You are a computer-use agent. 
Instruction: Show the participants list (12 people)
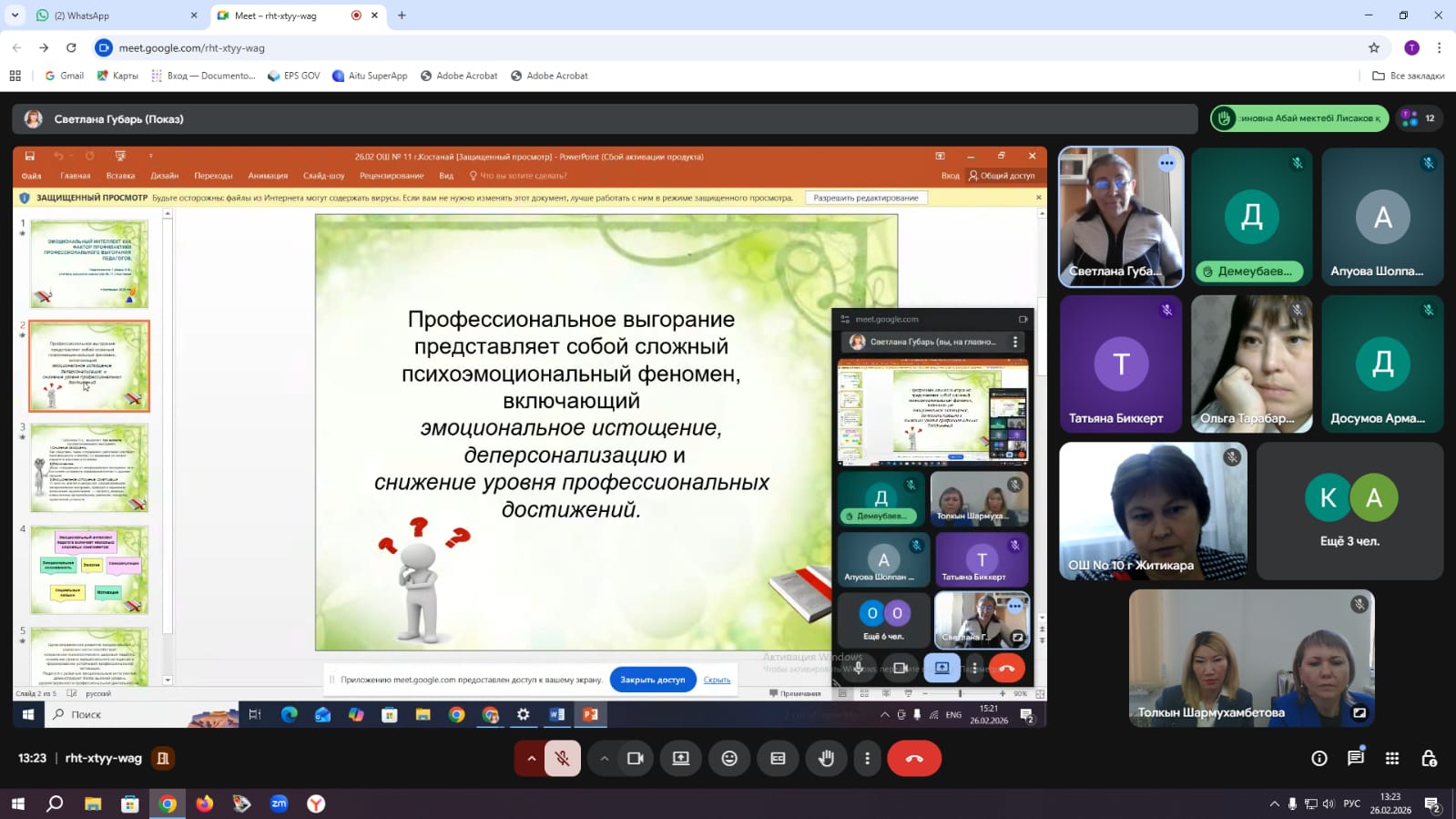(x=1419, y=118)
